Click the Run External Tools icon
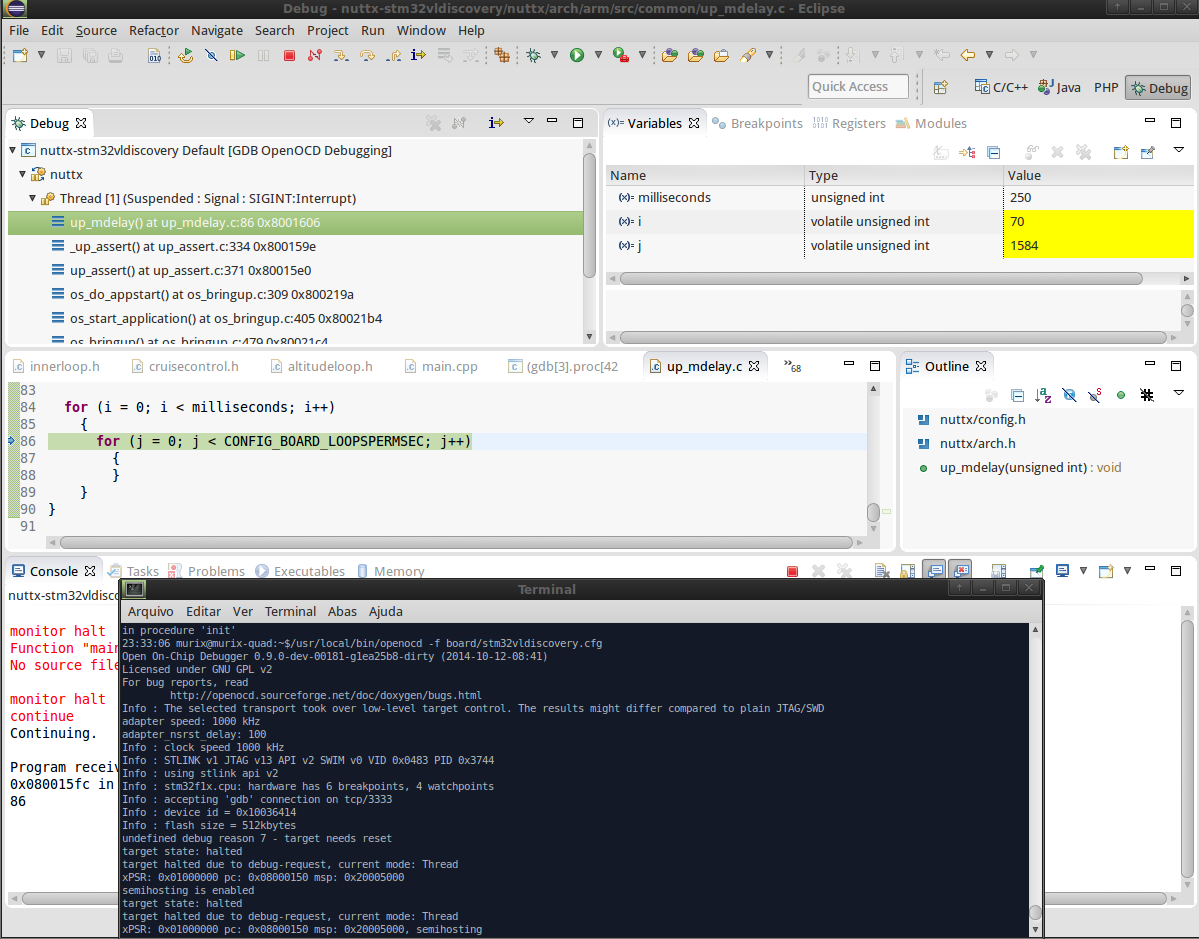Image resolution: width=1199 pixels, height=939 pixels. [x=621, y=55]
